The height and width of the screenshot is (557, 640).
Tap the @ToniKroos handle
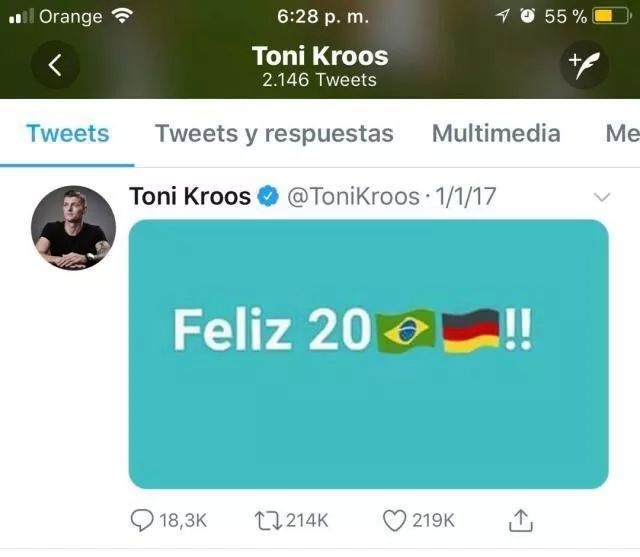tap(353, 196)
